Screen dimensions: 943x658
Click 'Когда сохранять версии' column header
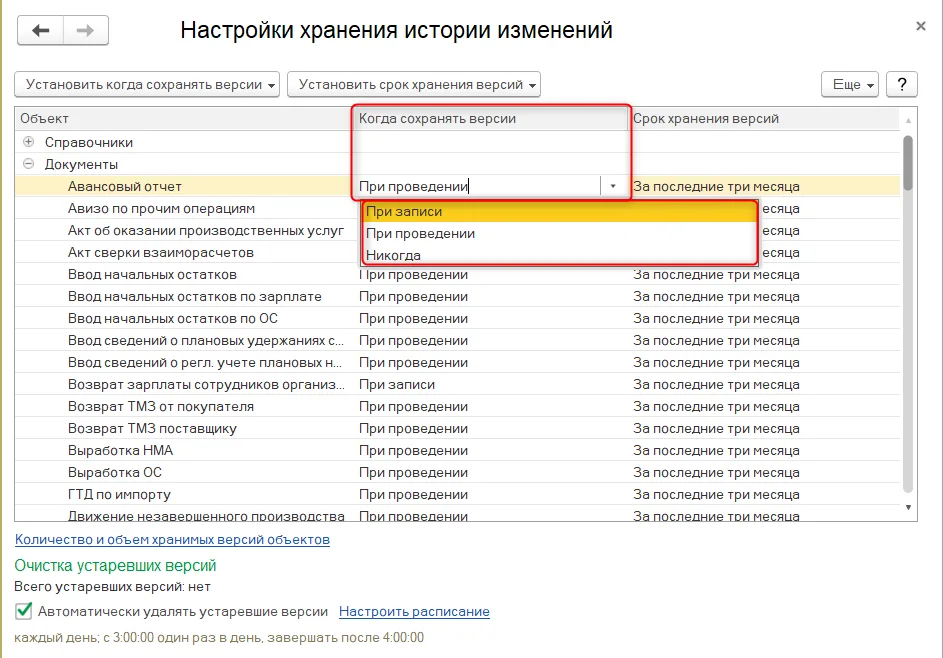[x=491, y=118]
